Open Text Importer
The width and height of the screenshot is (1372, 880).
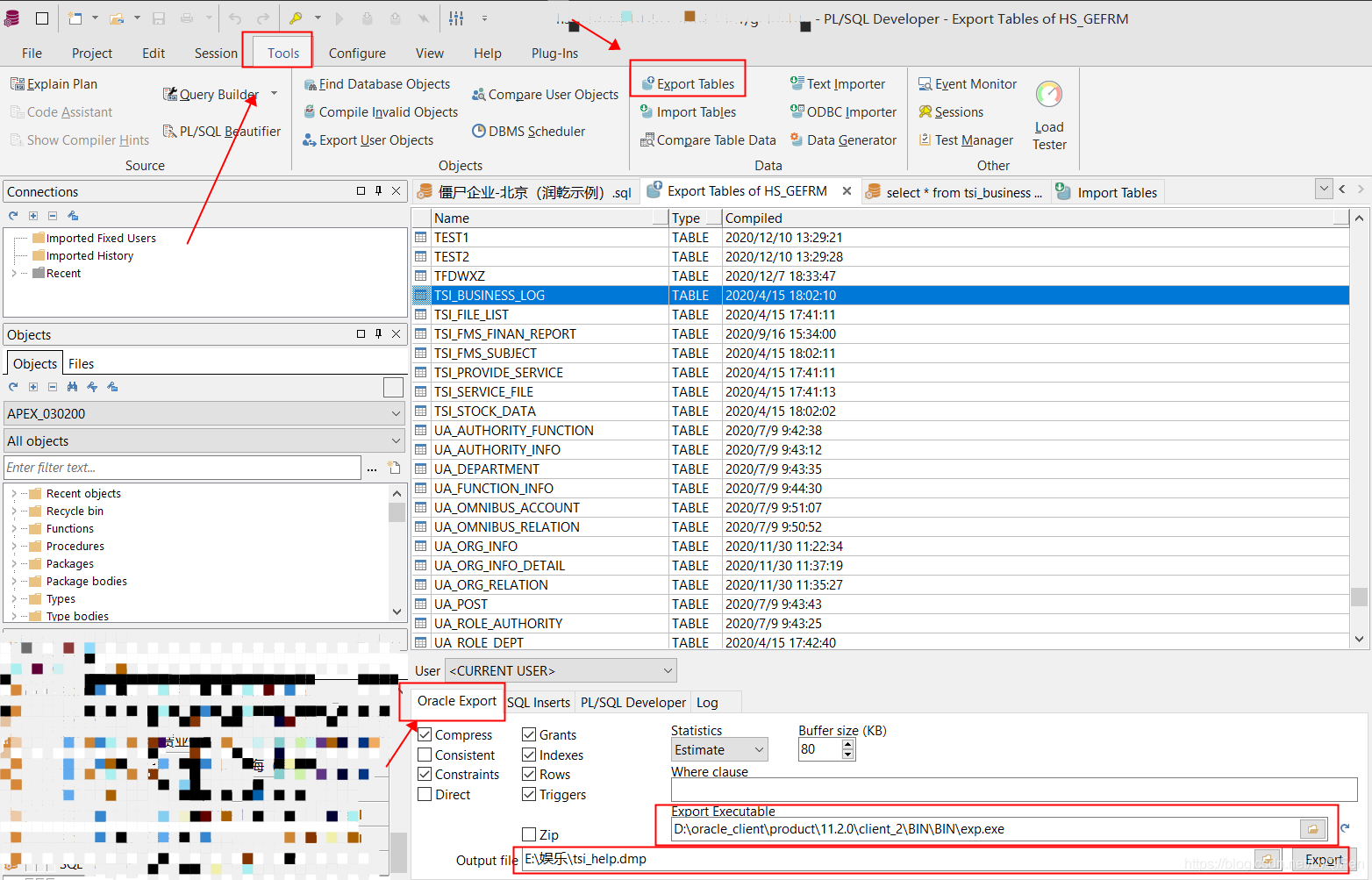coord(838,84)
